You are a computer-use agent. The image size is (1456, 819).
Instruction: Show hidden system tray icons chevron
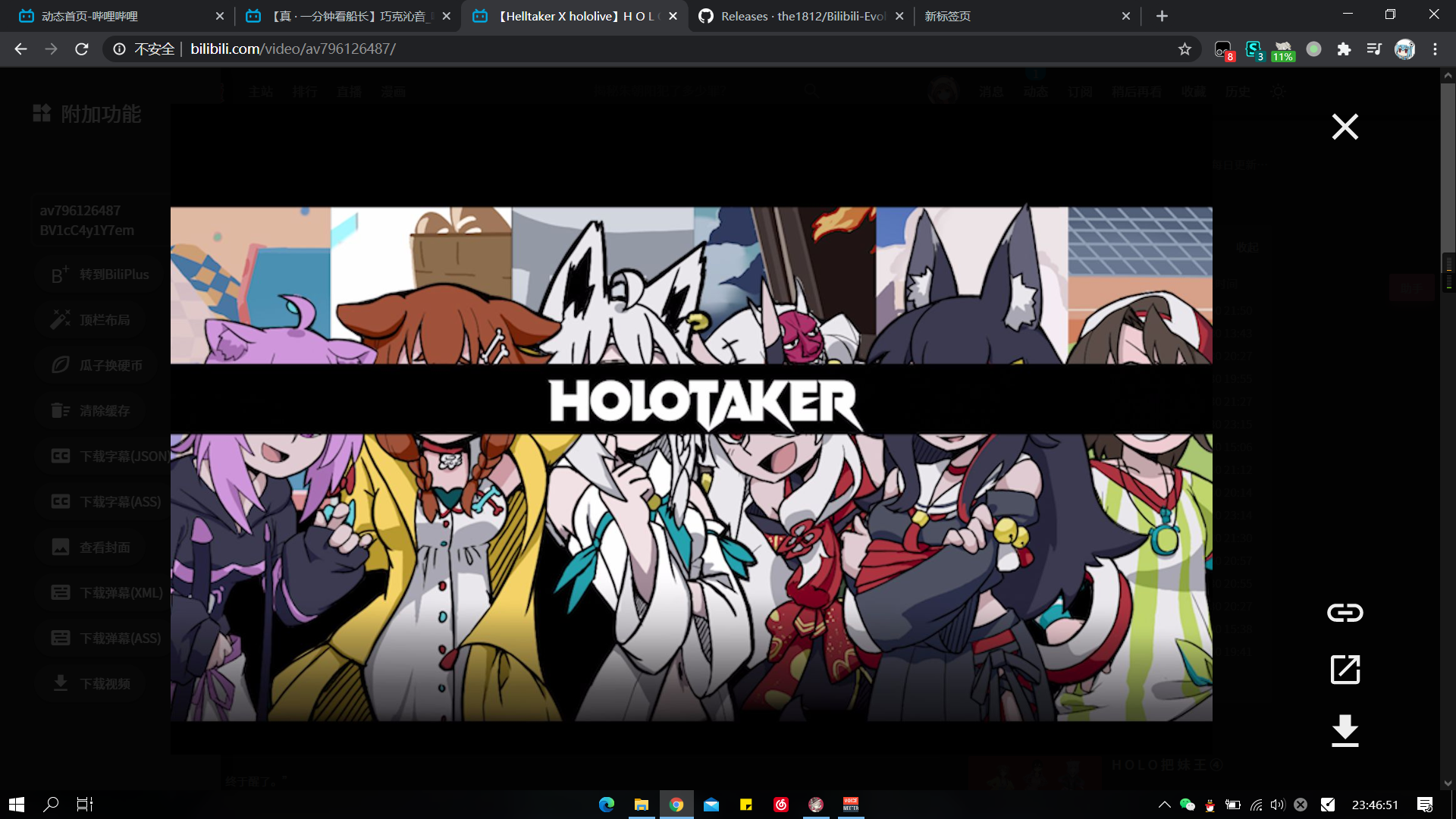coord(1164,805)
